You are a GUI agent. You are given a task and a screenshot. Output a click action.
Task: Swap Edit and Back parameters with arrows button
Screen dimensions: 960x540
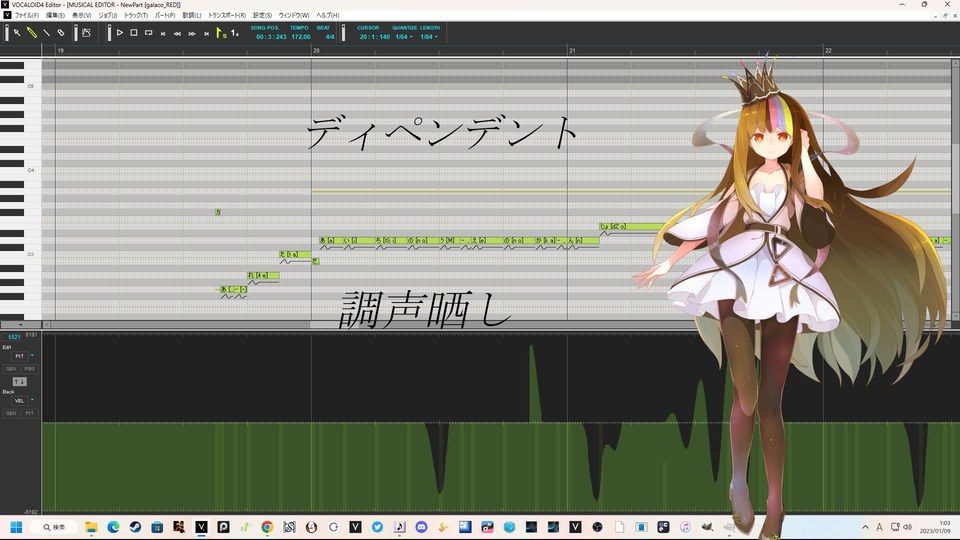coord(20,381)
